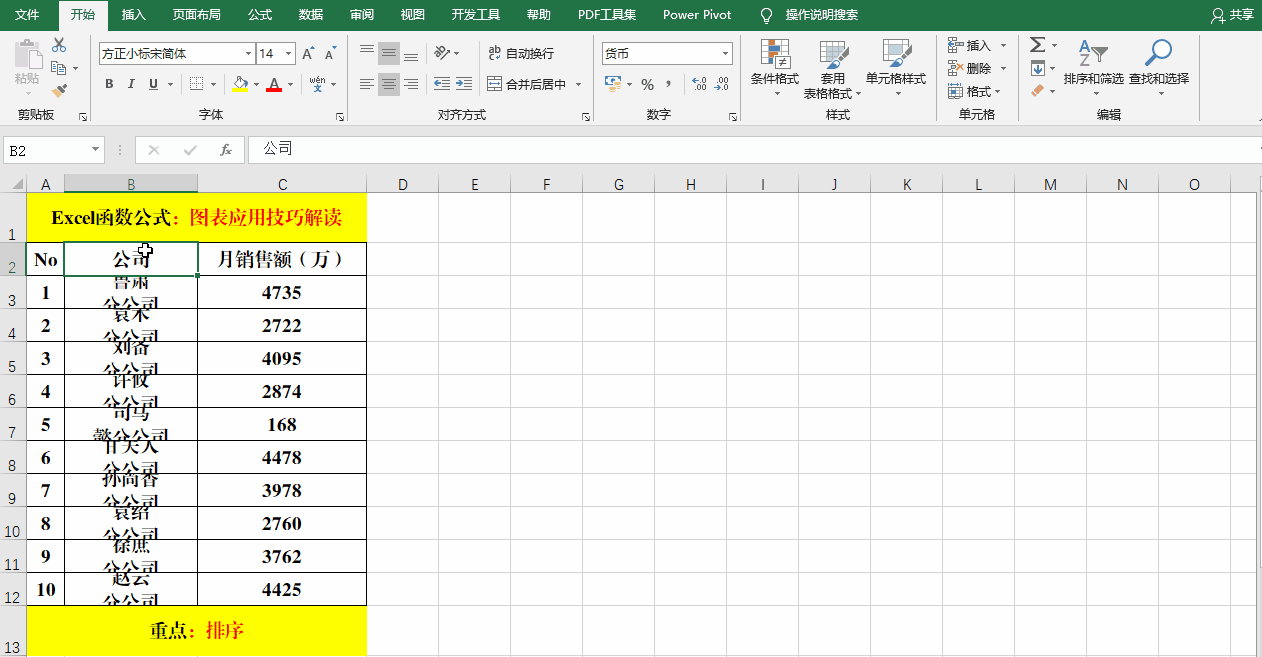
Task: Select cell with value 4735
Action: 282,293
